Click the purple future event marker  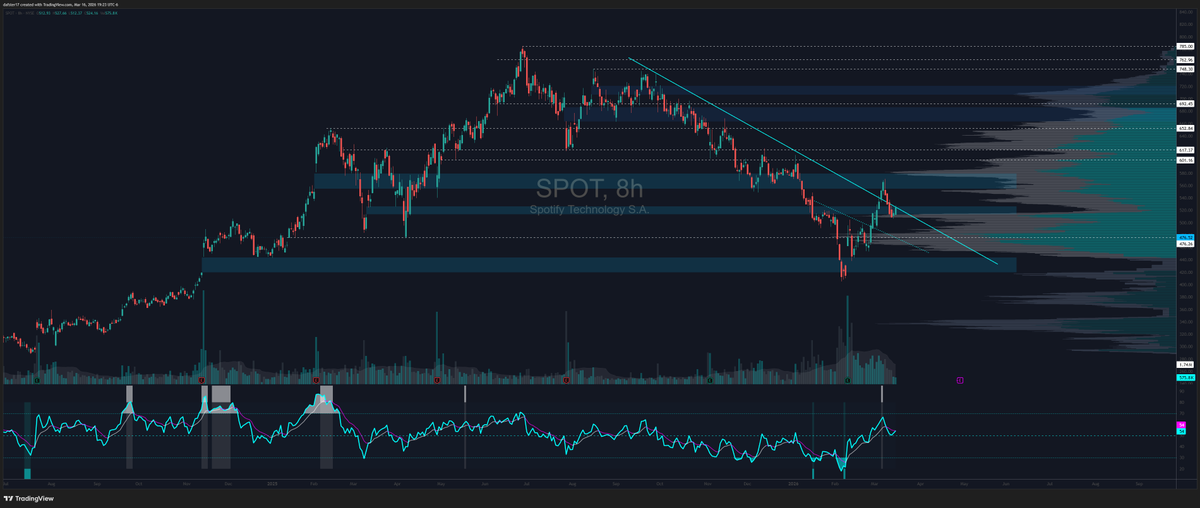[x=959, y=380]
